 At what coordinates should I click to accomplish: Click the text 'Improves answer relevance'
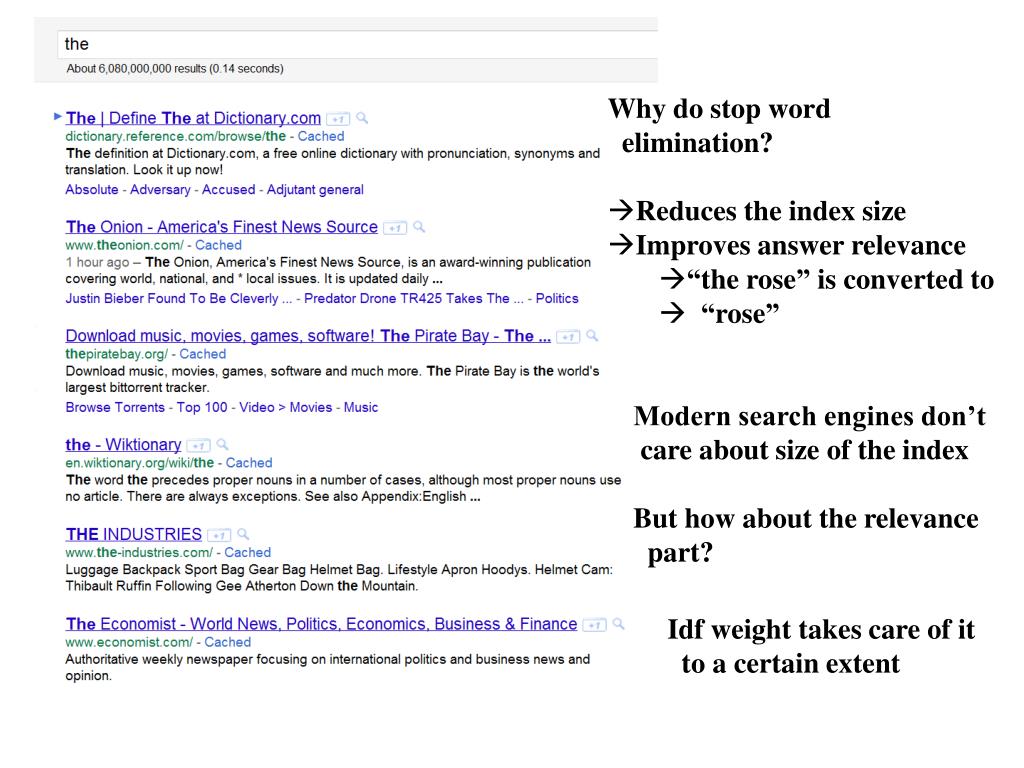coord(801,246)
